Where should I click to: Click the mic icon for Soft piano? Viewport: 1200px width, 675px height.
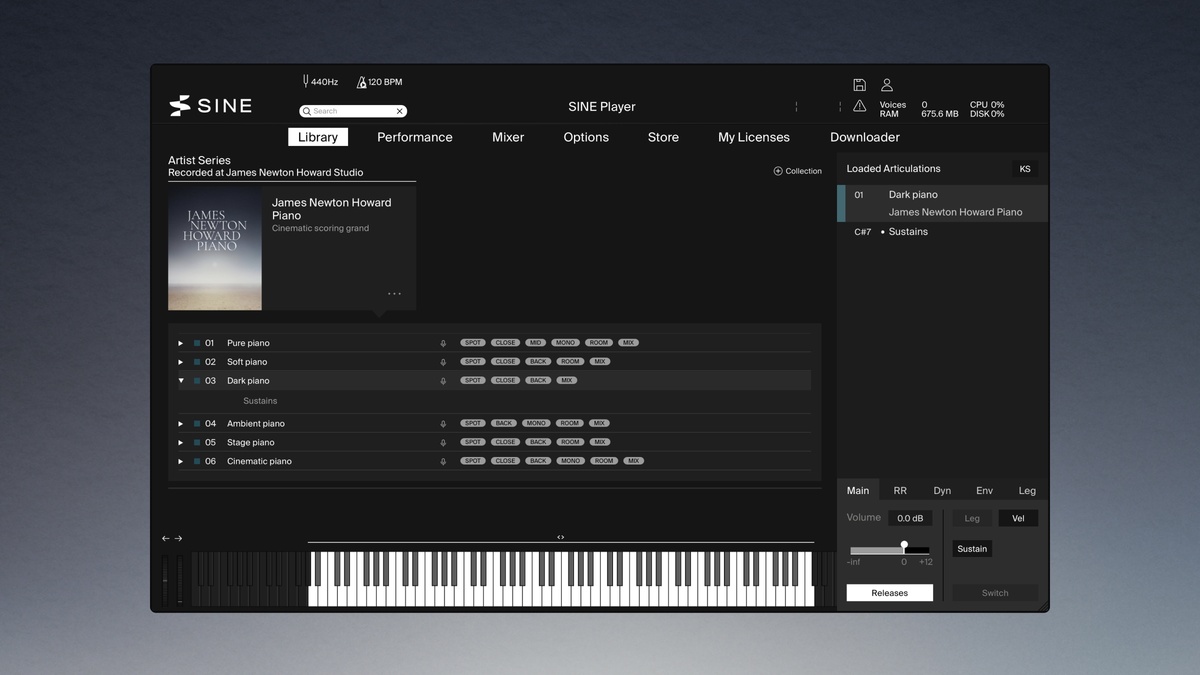coord(443,362)
